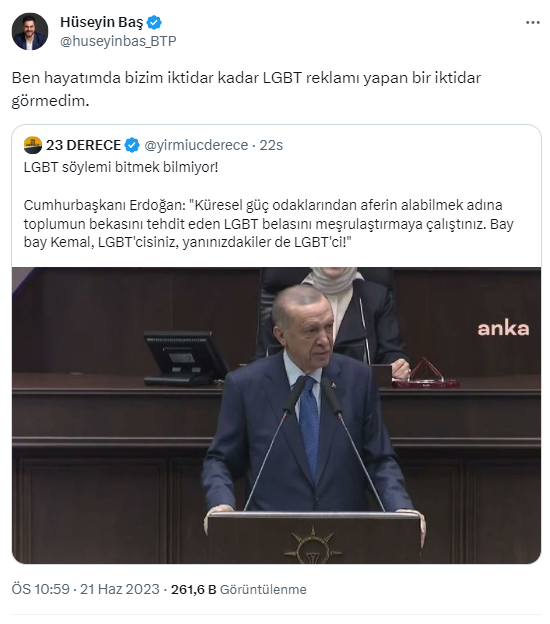Select the main tweet text about iktidar
This screenshot has height=624, width=550.
tap(246, 89)
